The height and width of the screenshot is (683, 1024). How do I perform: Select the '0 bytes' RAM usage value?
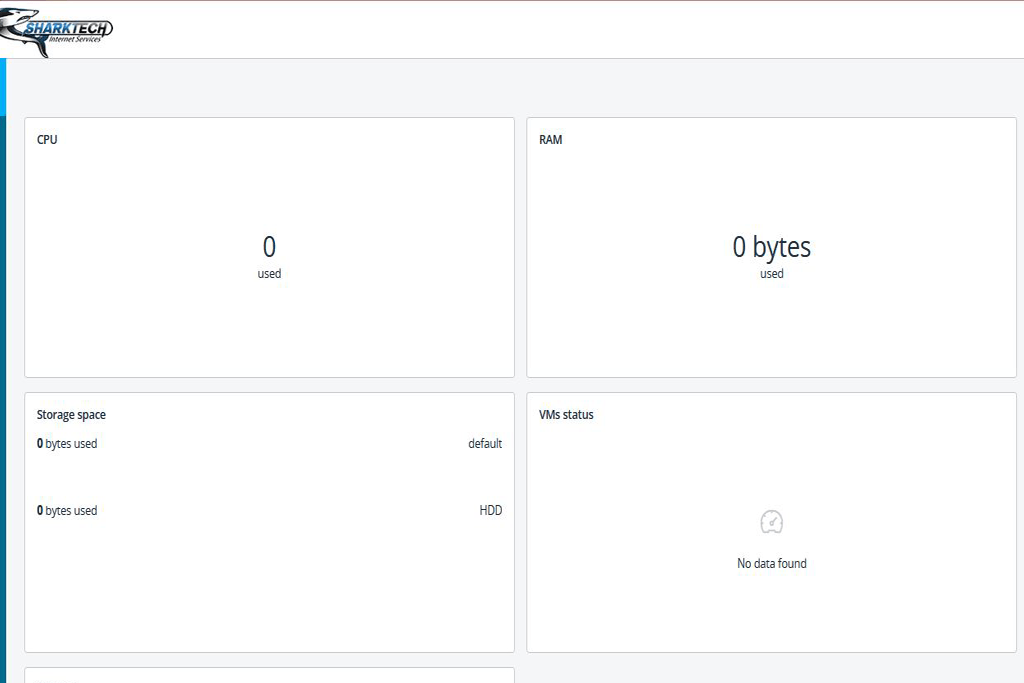click(x=771, y=247)
